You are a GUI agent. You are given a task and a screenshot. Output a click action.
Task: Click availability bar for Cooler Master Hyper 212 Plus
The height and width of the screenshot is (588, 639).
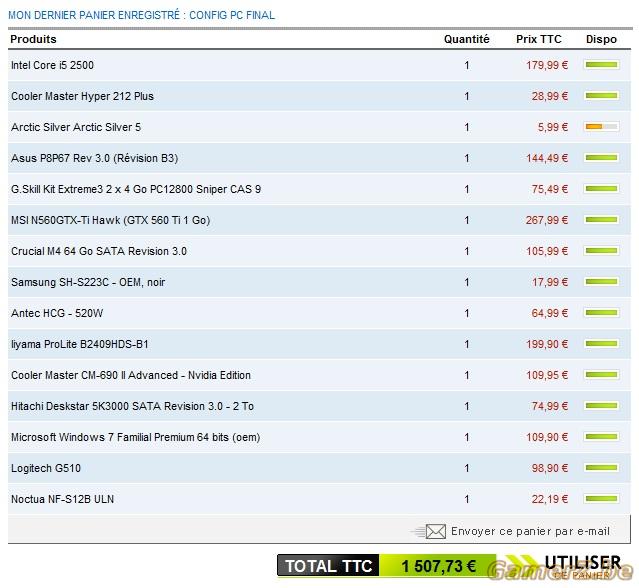[x=602, y=96]
